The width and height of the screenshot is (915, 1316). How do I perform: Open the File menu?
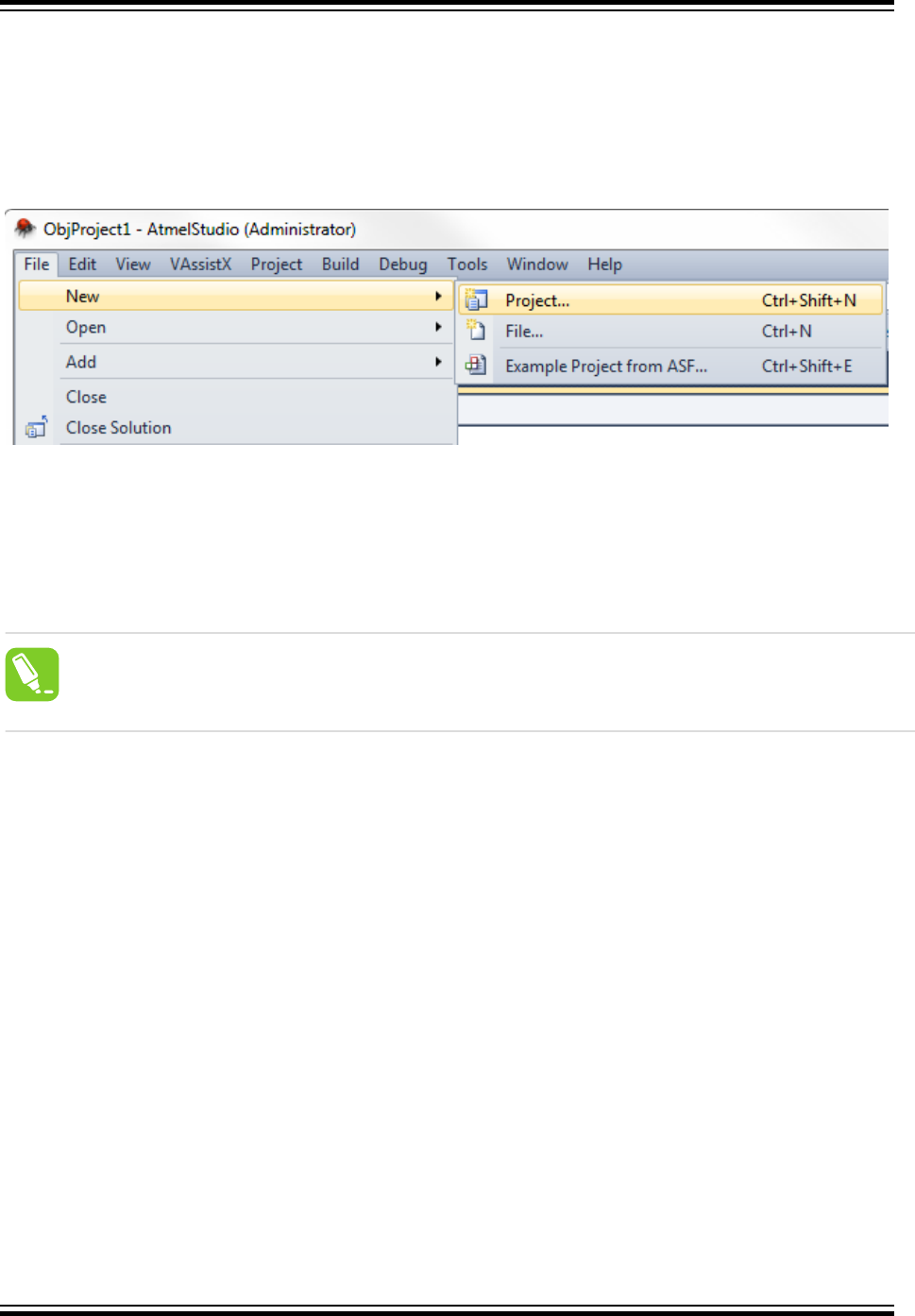[37, 265]
